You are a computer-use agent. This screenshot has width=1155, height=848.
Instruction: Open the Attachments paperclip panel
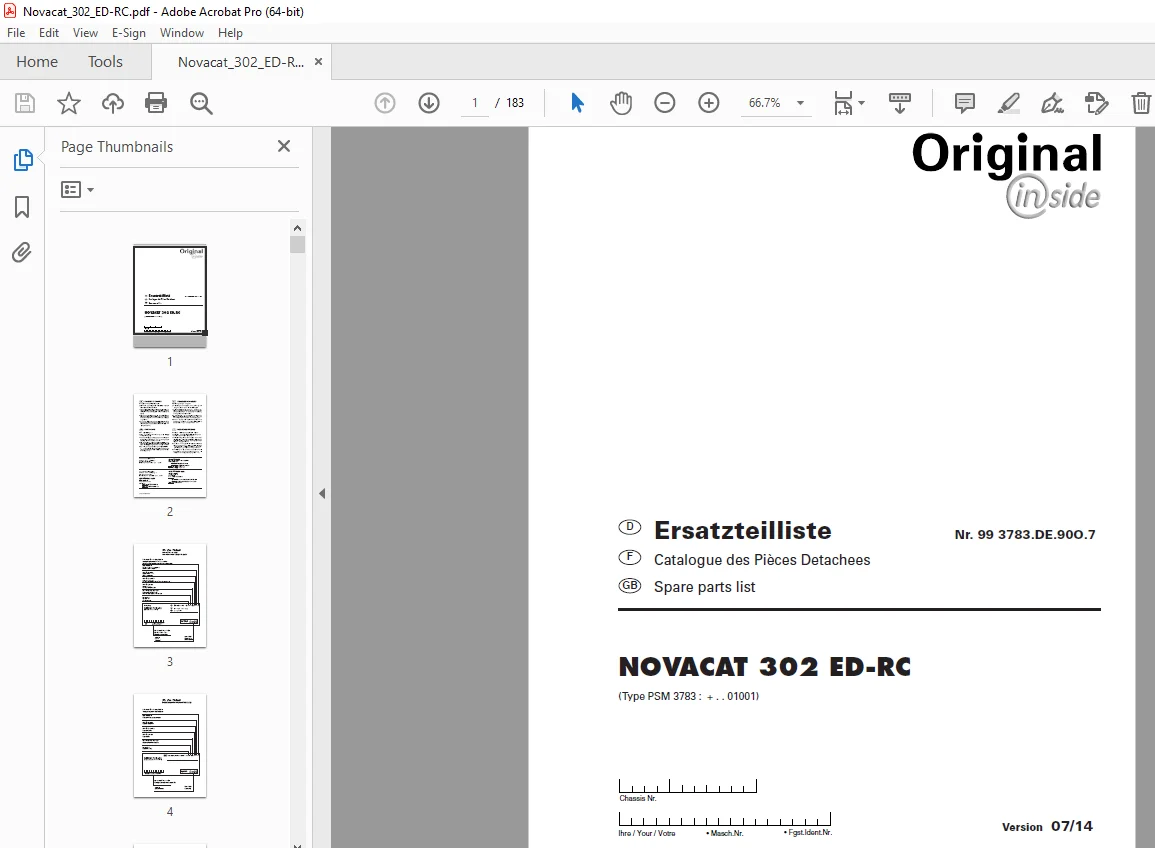[22, 253]
